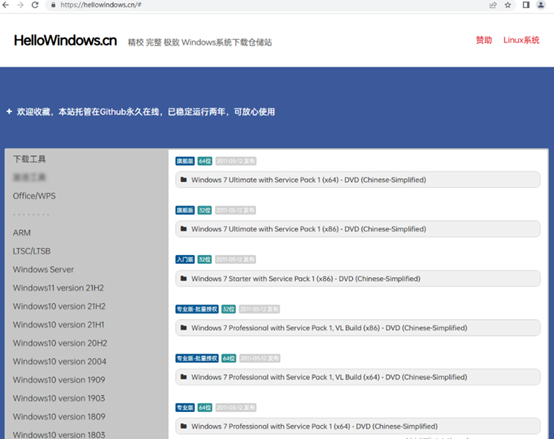Screen dimensions: 554x439
Task: Select 下载工具 in the sidebar
Action: click(x=29, y=159)
